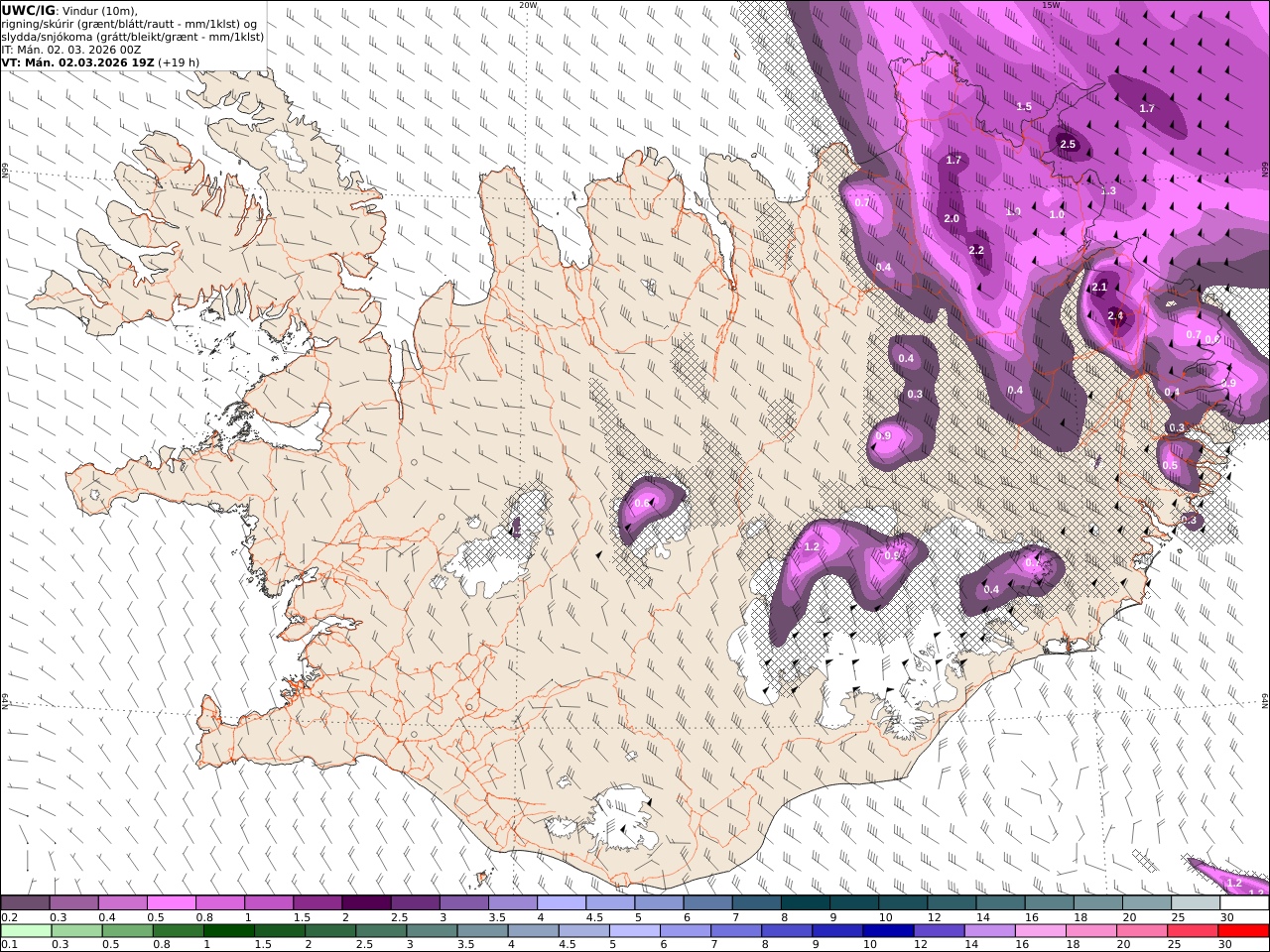Click the '20W' longitude label

point(528,5)
